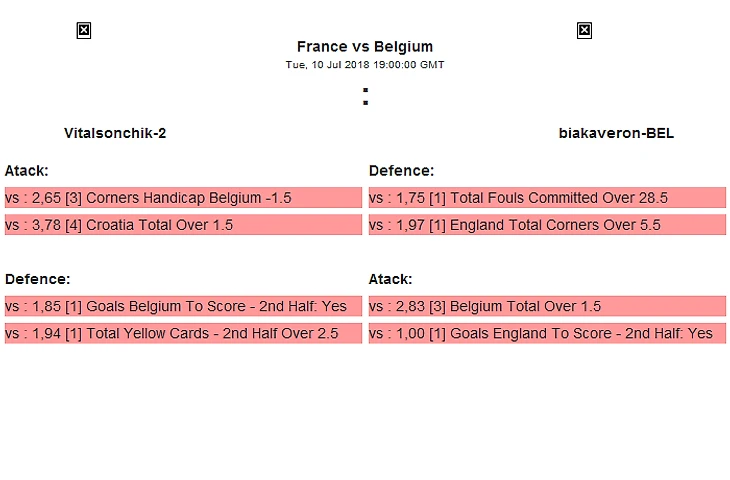Select the Belgium Total Over 1.5 bet row
This screenshot has height=480, width=730.
click(547, 306)
